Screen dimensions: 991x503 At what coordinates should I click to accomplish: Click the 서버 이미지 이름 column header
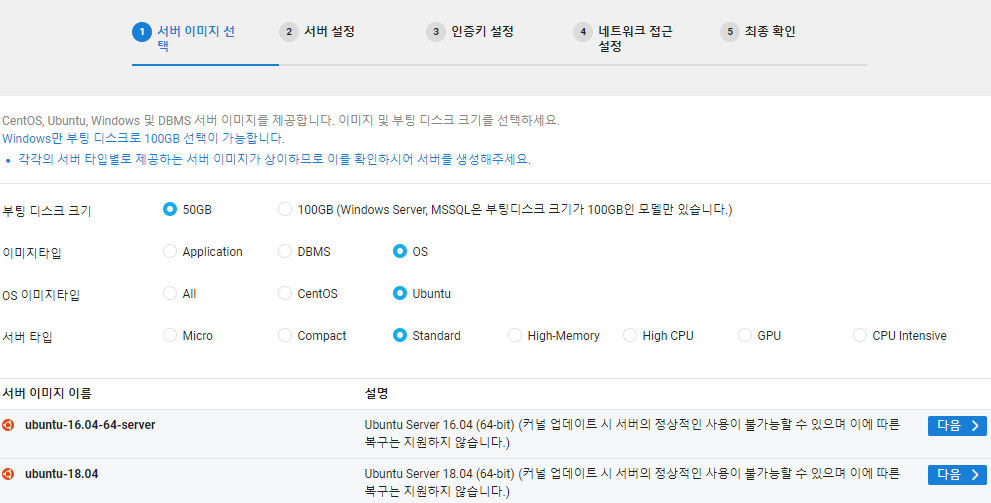pyautogui.click(x=47, y=394)
